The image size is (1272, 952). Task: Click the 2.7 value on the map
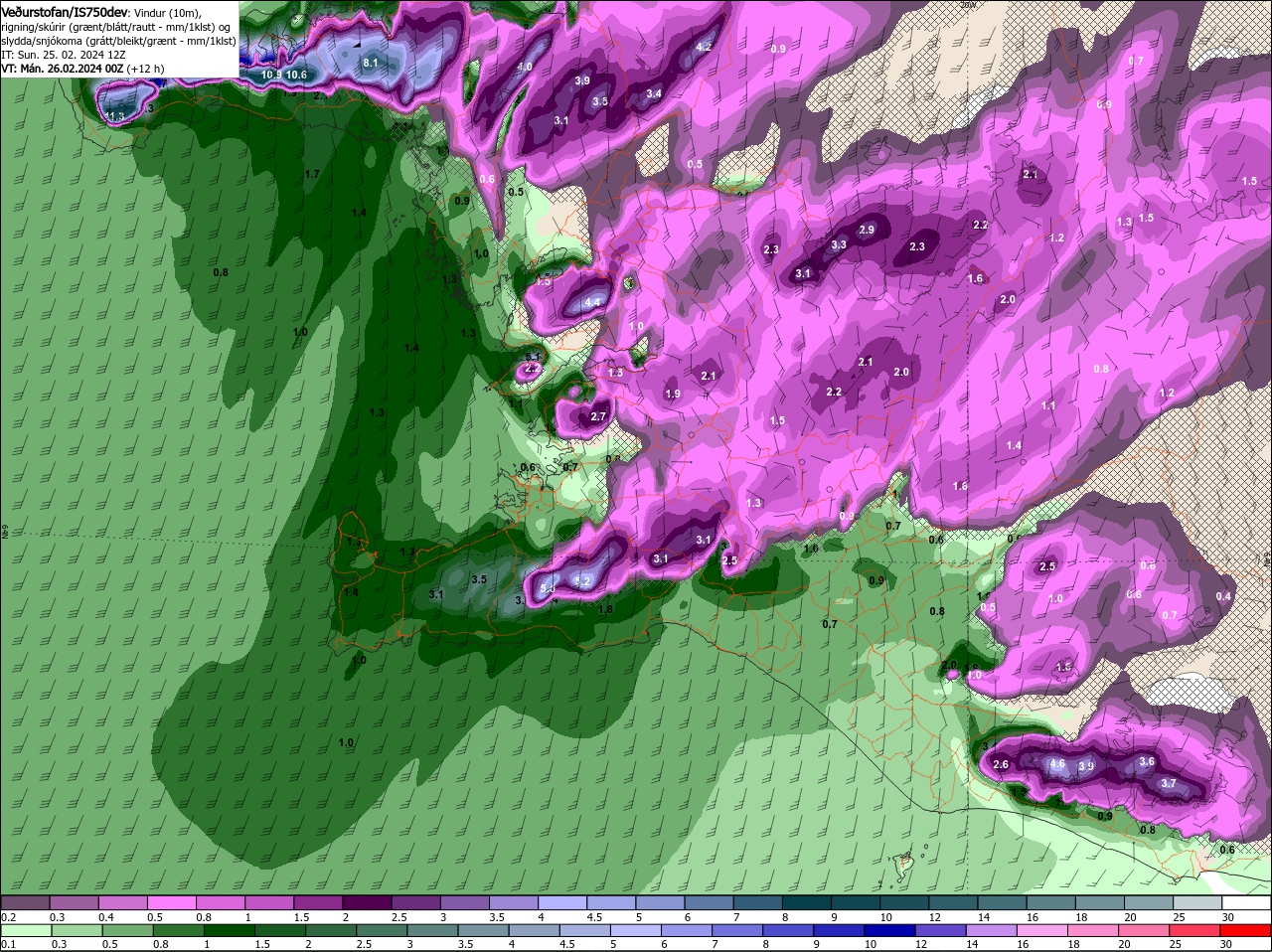[598, 416]
